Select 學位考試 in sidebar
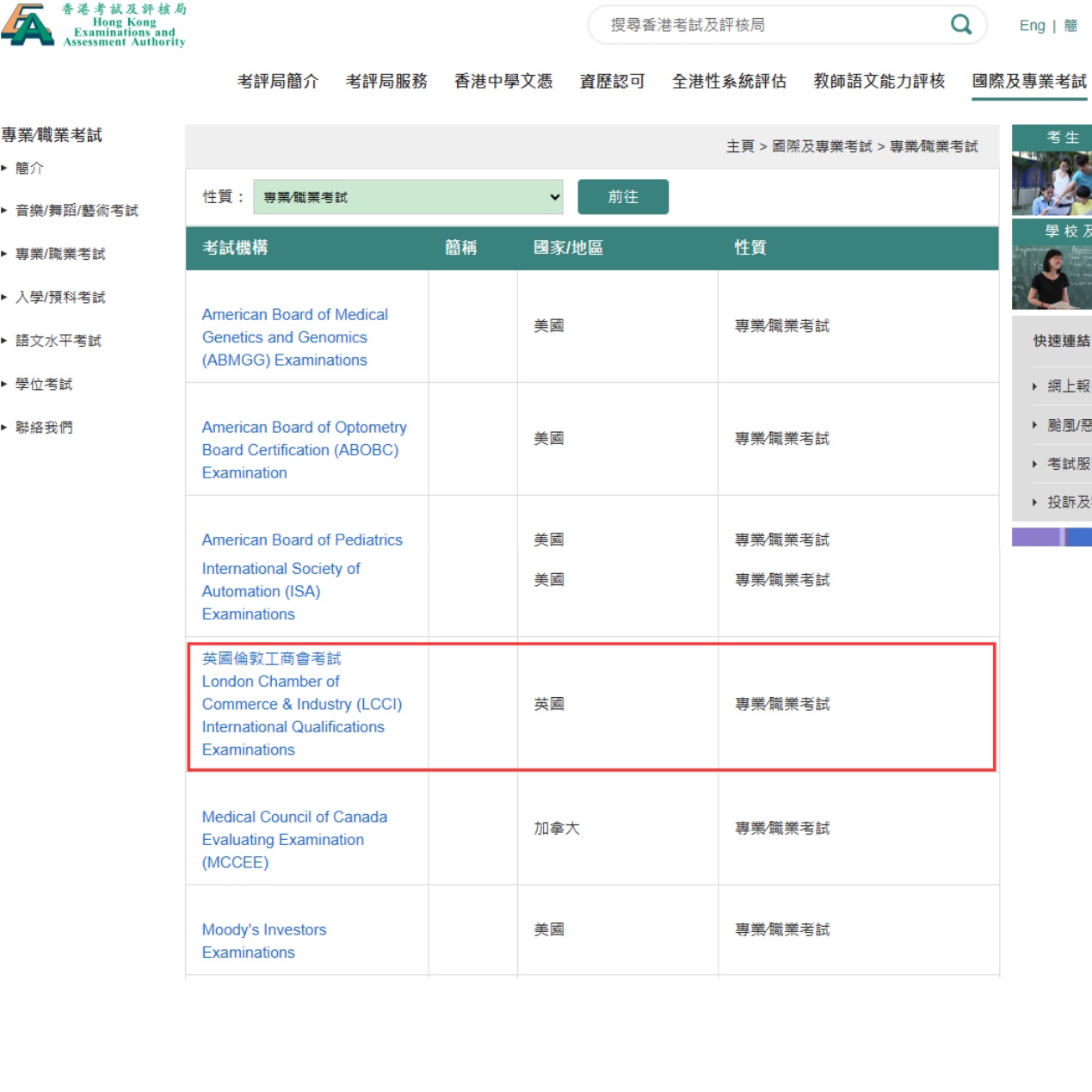This screenshot has height=1092, width=1092. [x=44, y=384]
